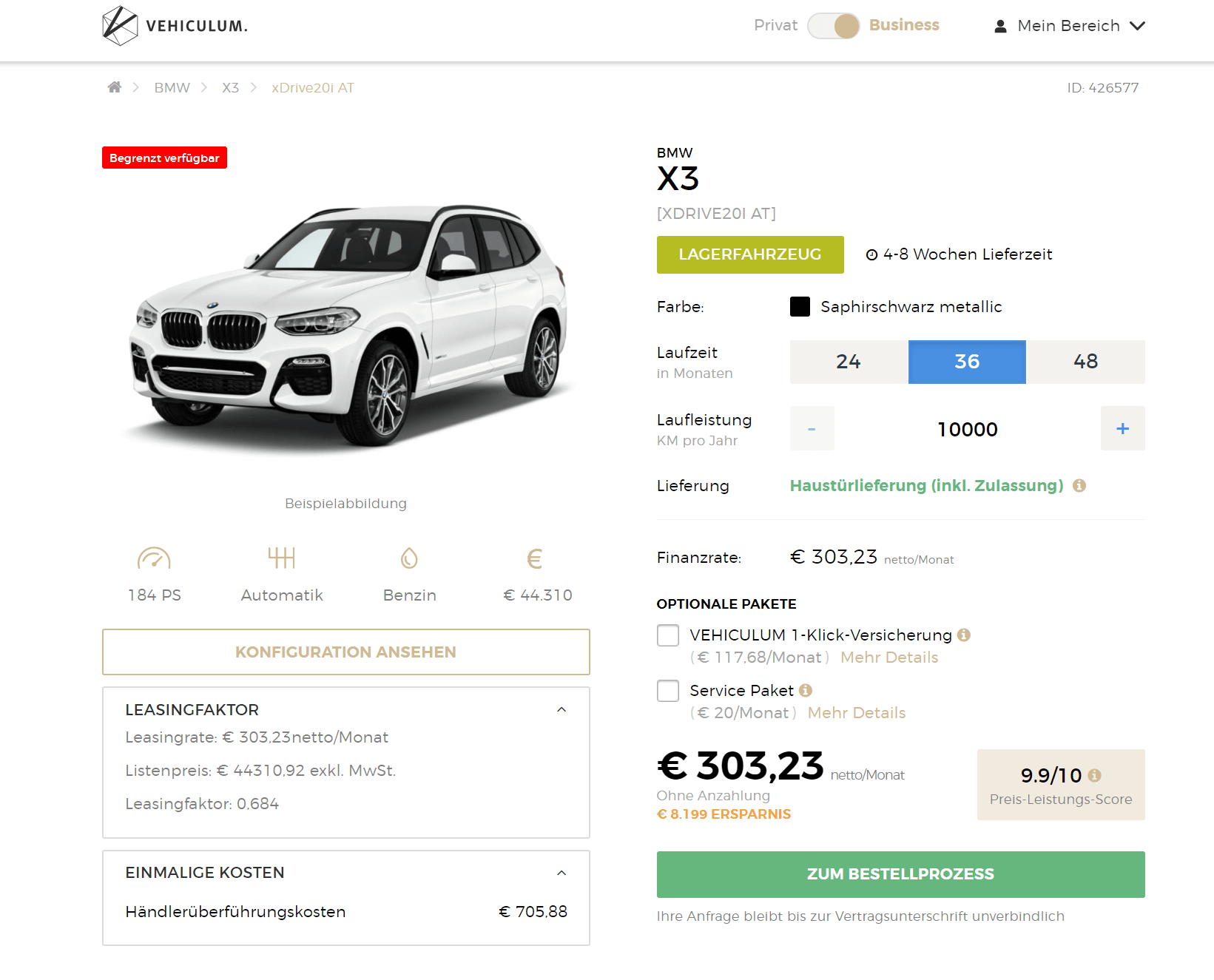Click Zum Bestellprozess button
Screen dimensions: 1214x980
[900, 874]
